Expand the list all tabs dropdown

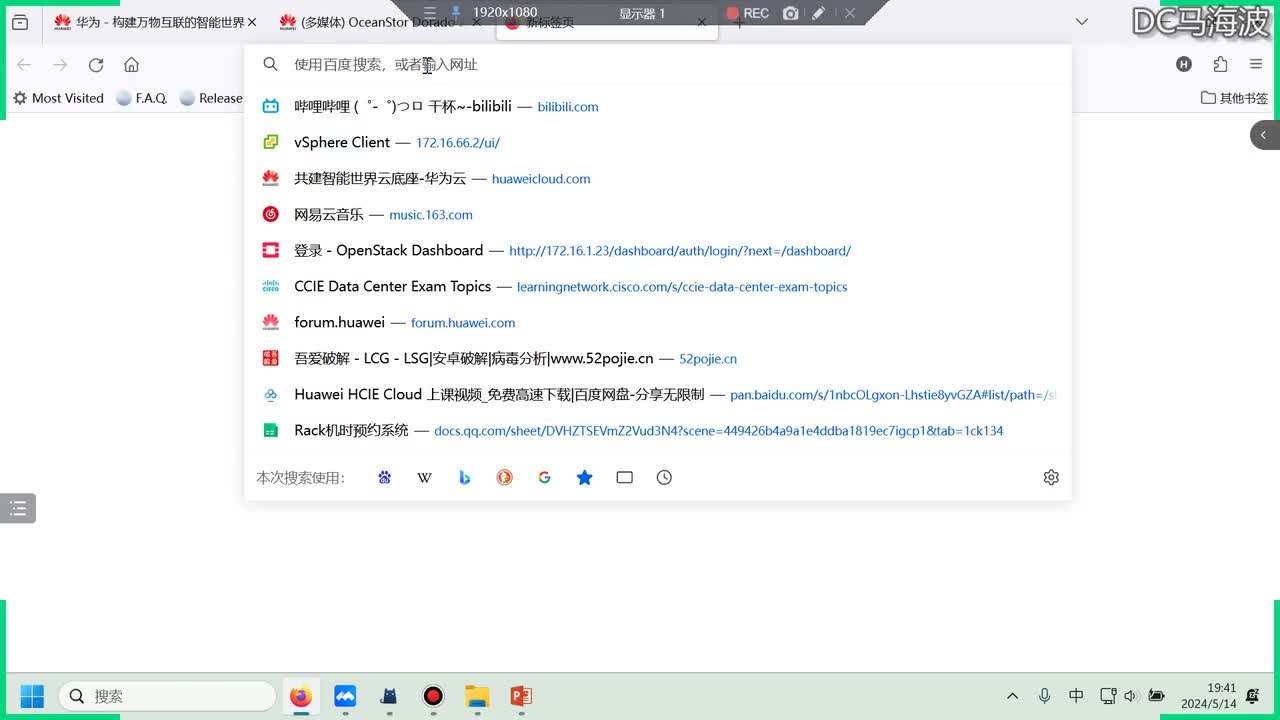click(1082, 22)
